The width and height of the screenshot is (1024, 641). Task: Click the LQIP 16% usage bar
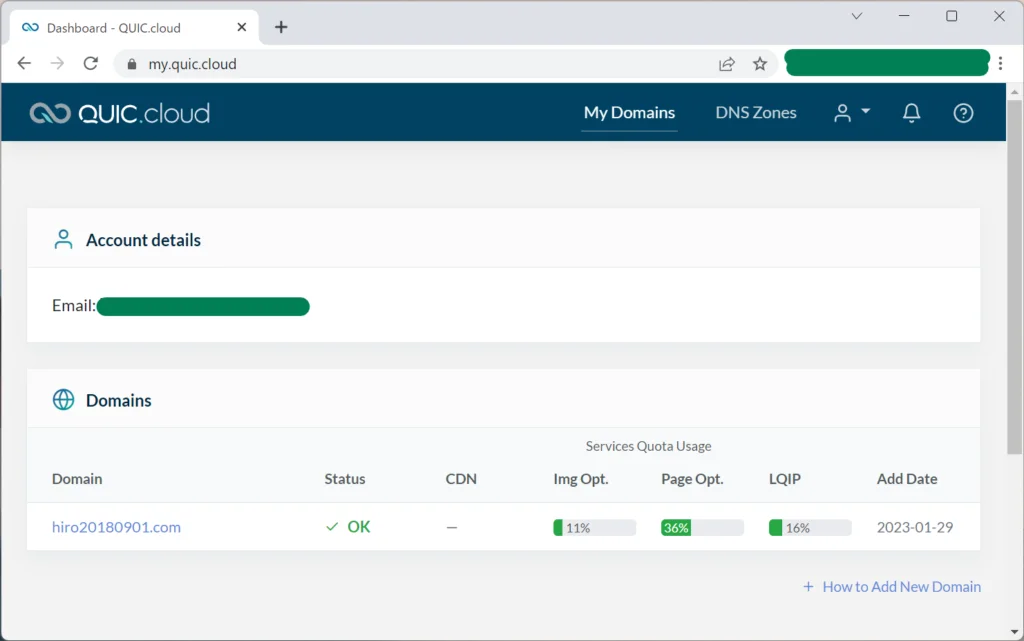click(x=810, y=527)
